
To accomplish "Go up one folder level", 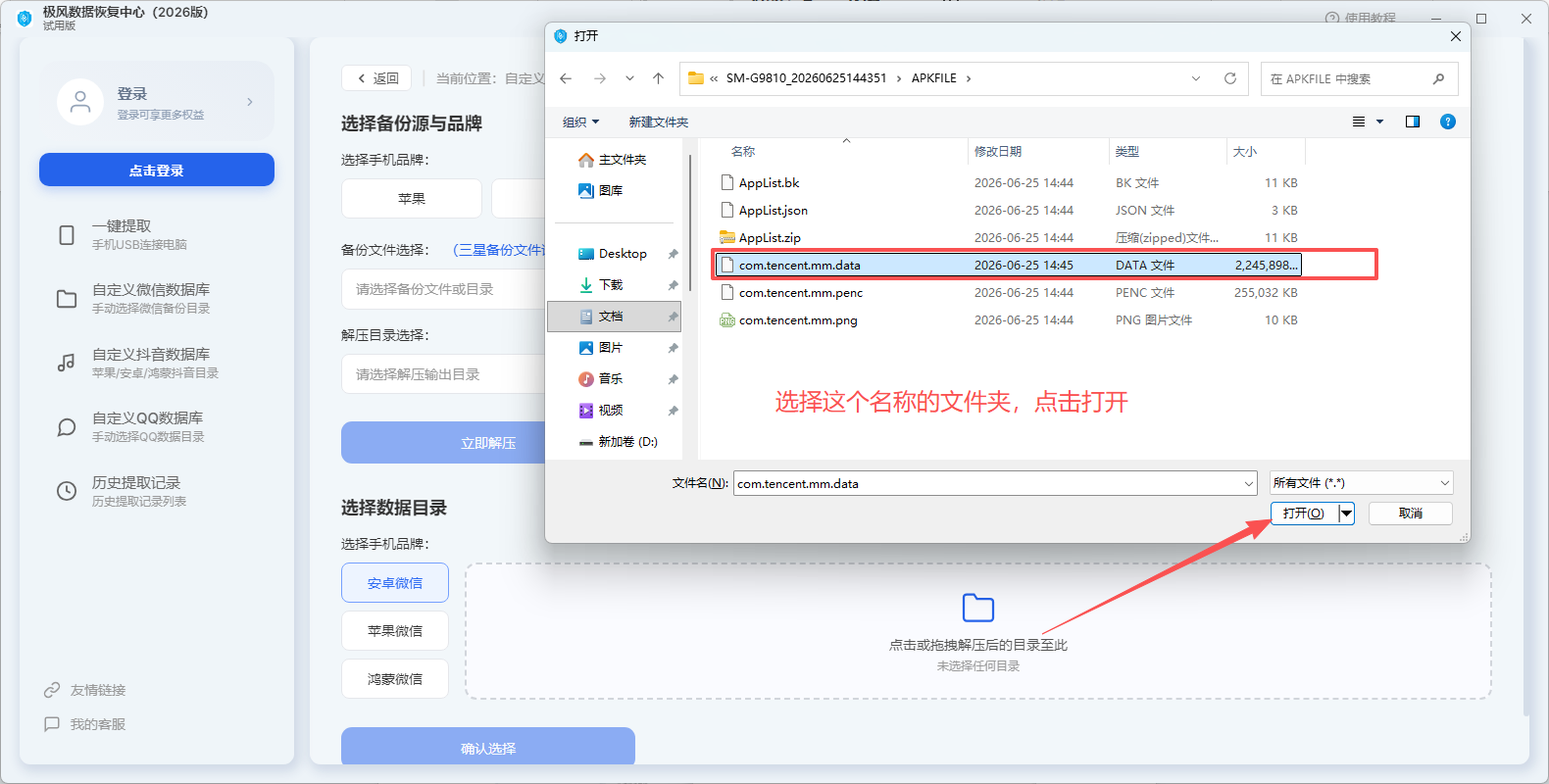I will (658, 78).
